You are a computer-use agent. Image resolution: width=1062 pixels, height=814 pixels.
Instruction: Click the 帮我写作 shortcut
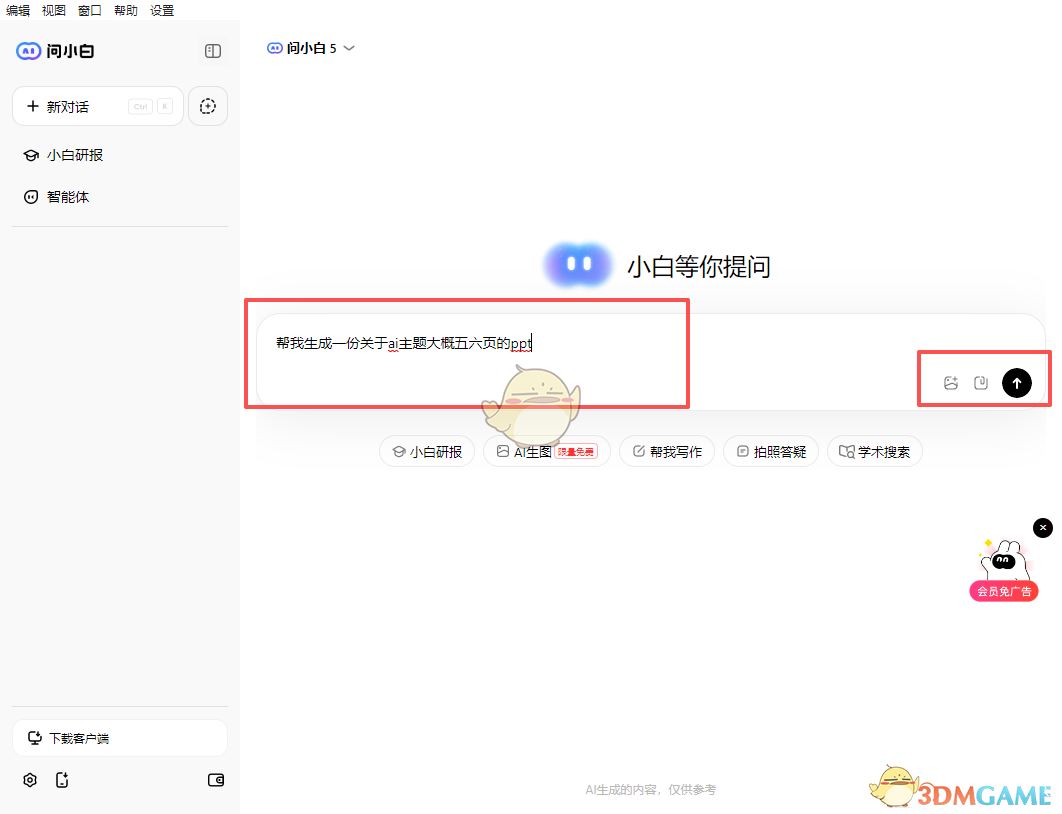pos(666,451)
